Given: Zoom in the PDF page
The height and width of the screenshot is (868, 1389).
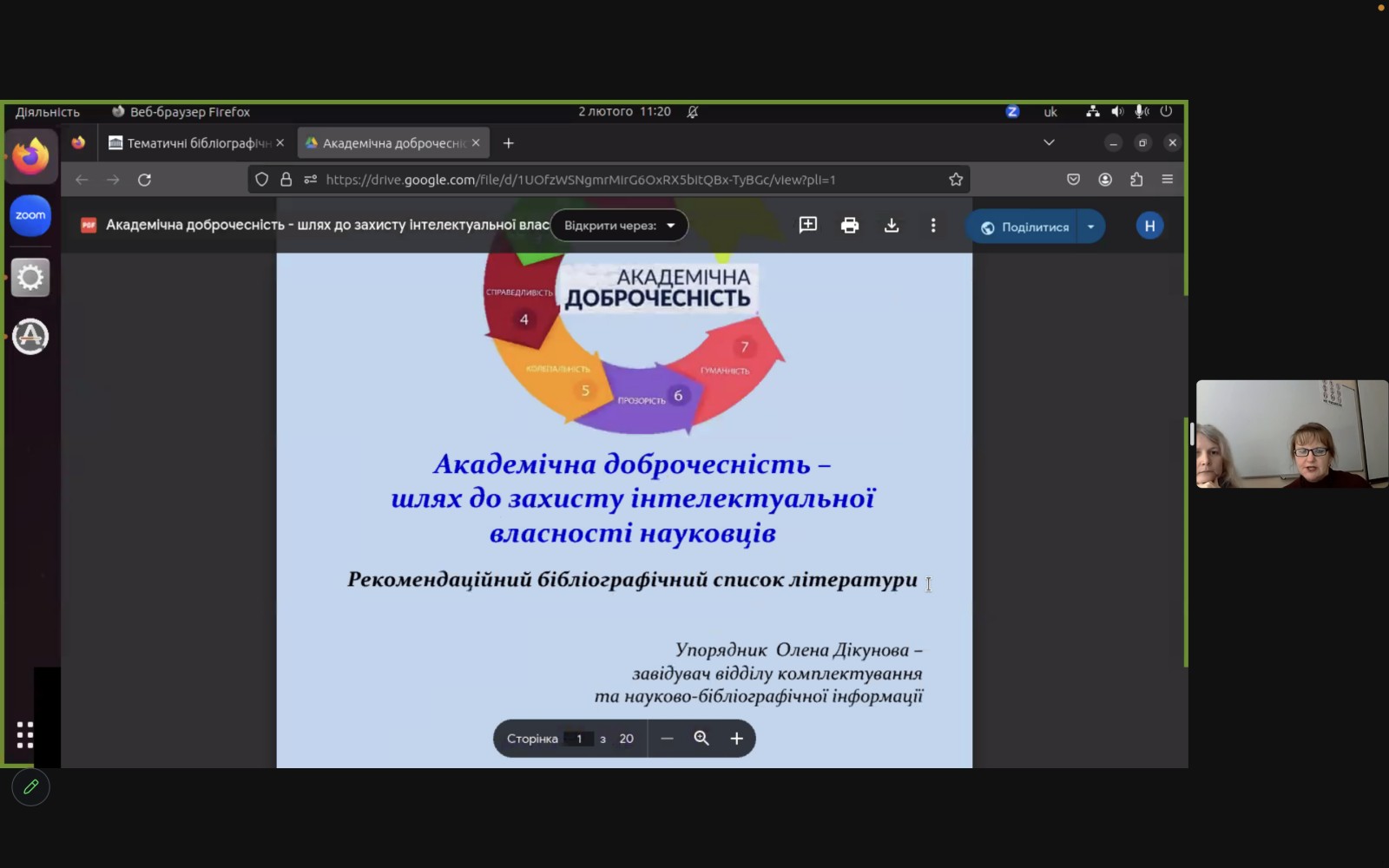Looking at the screenshot, I should tap(736, 739).
